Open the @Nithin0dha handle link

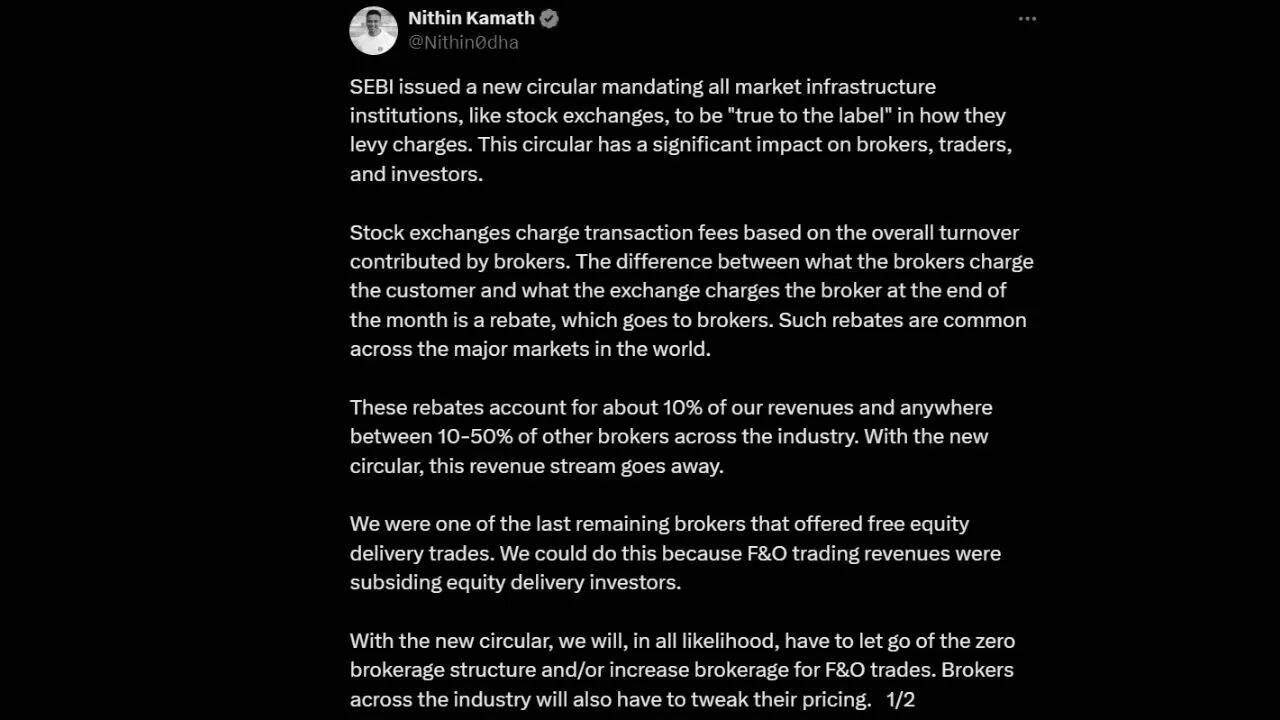coord(463,43)
